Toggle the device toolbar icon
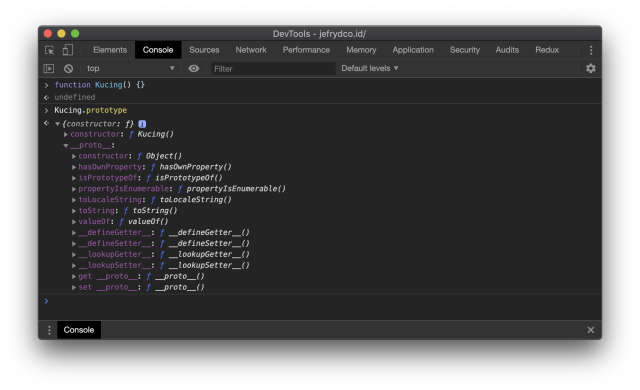The image size is (640, 390). (68, 50)
